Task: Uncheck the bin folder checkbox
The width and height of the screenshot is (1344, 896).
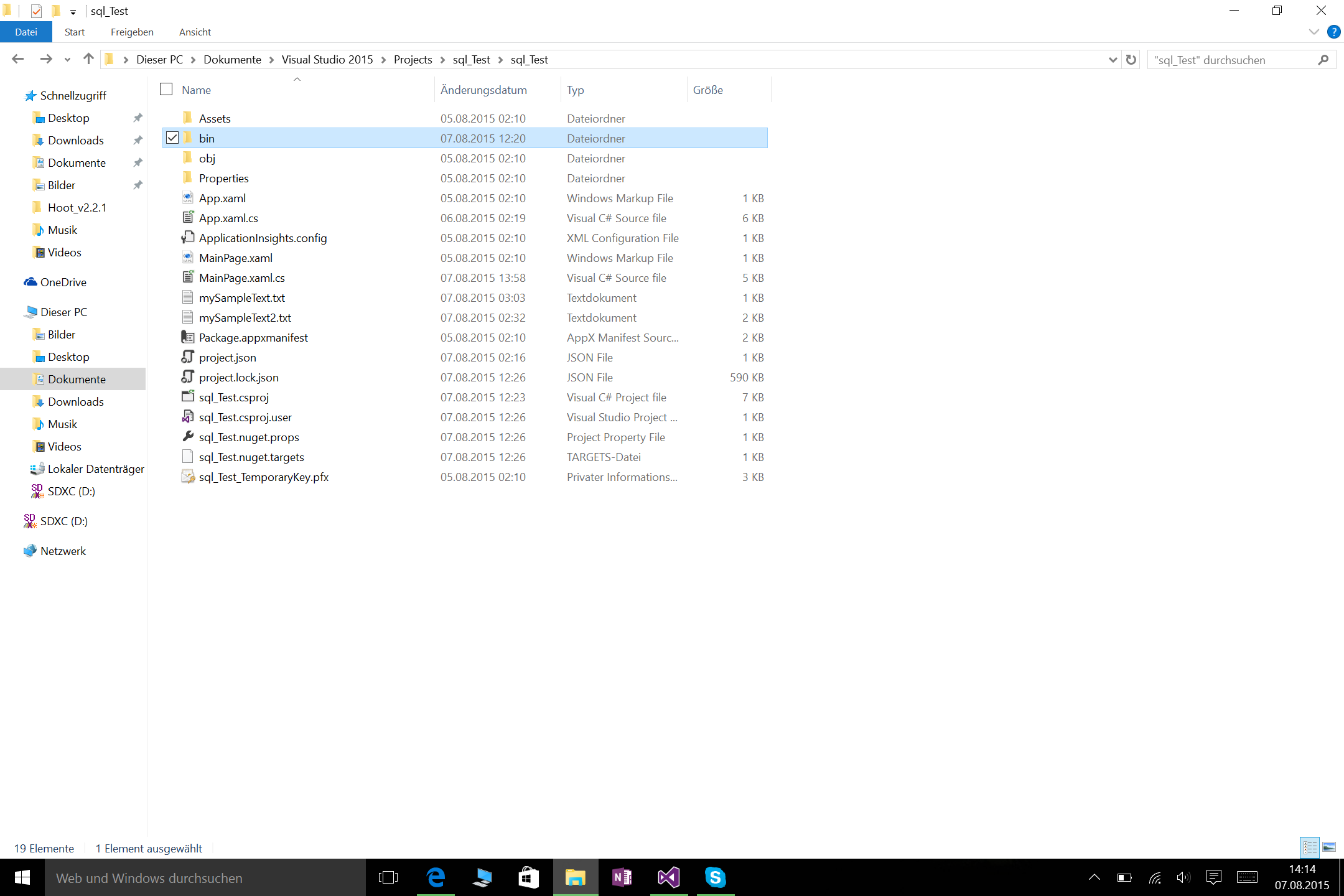Action: 172,138
